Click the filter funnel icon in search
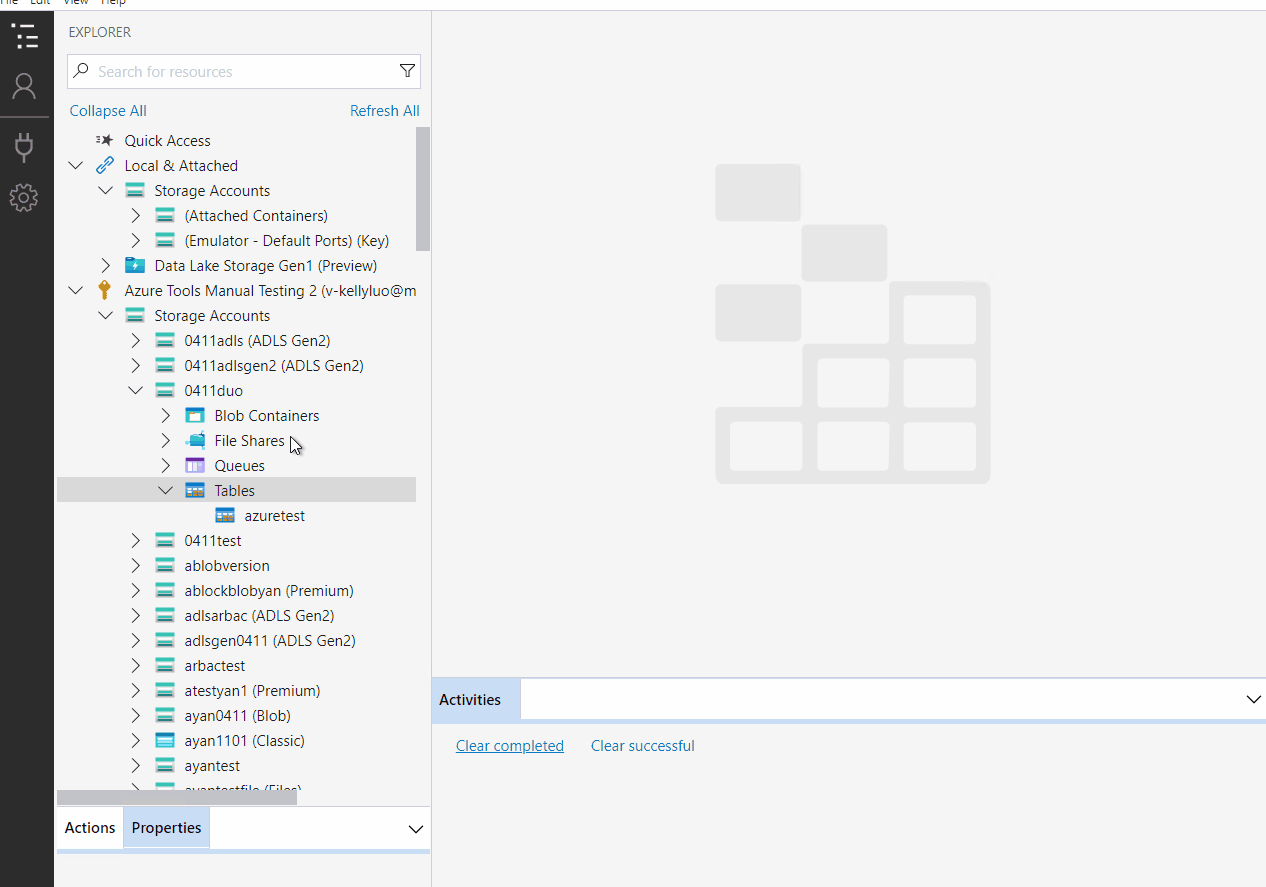Image resolution: width=1266 pixels, height=887 pixels. (407, 71)
